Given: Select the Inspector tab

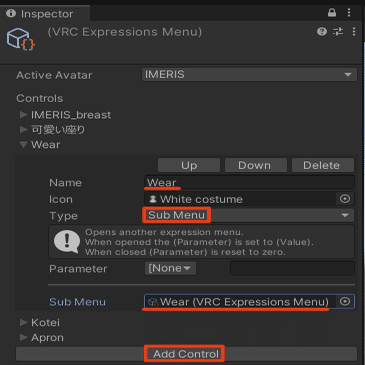Looking at the screenshot, I should [x=45, y=13].
